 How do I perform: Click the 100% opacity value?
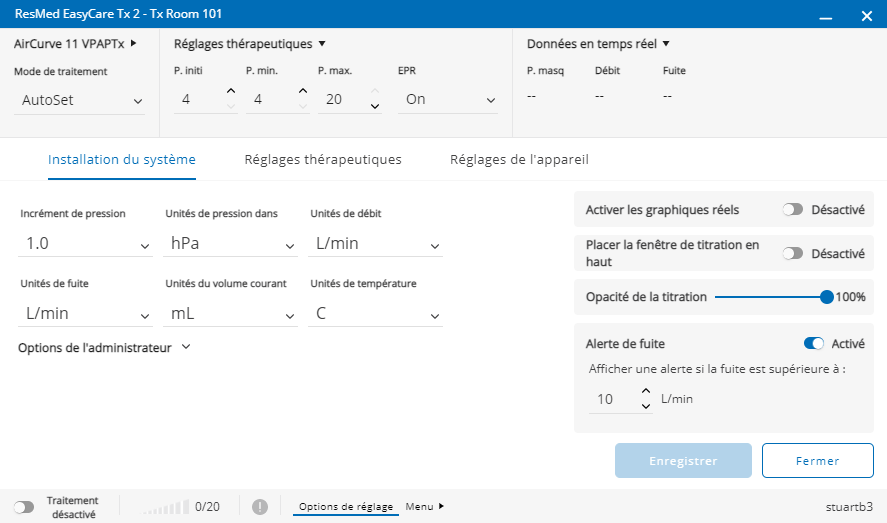tap(850, 297)
